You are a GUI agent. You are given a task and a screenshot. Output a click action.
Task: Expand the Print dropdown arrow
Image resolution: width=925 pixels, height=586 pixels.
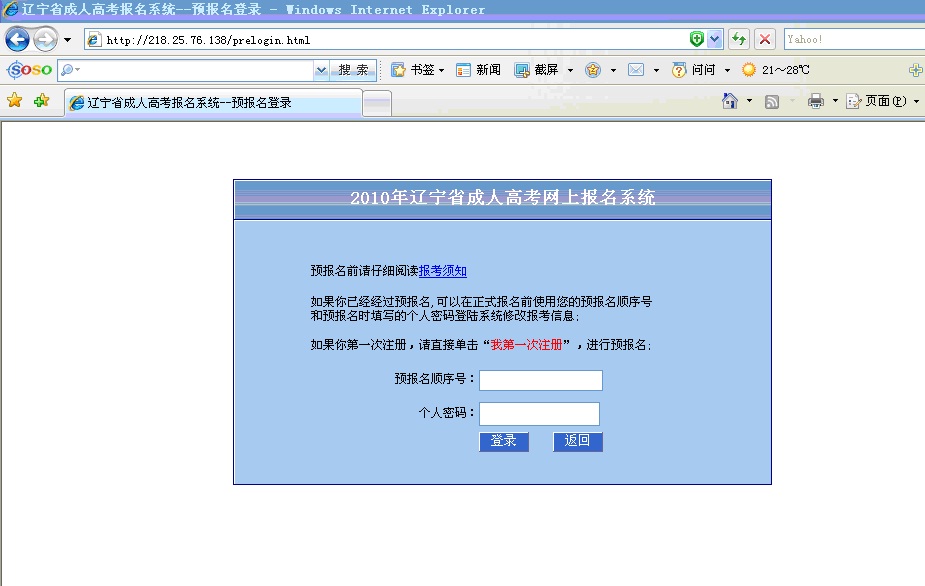(835, 101)
